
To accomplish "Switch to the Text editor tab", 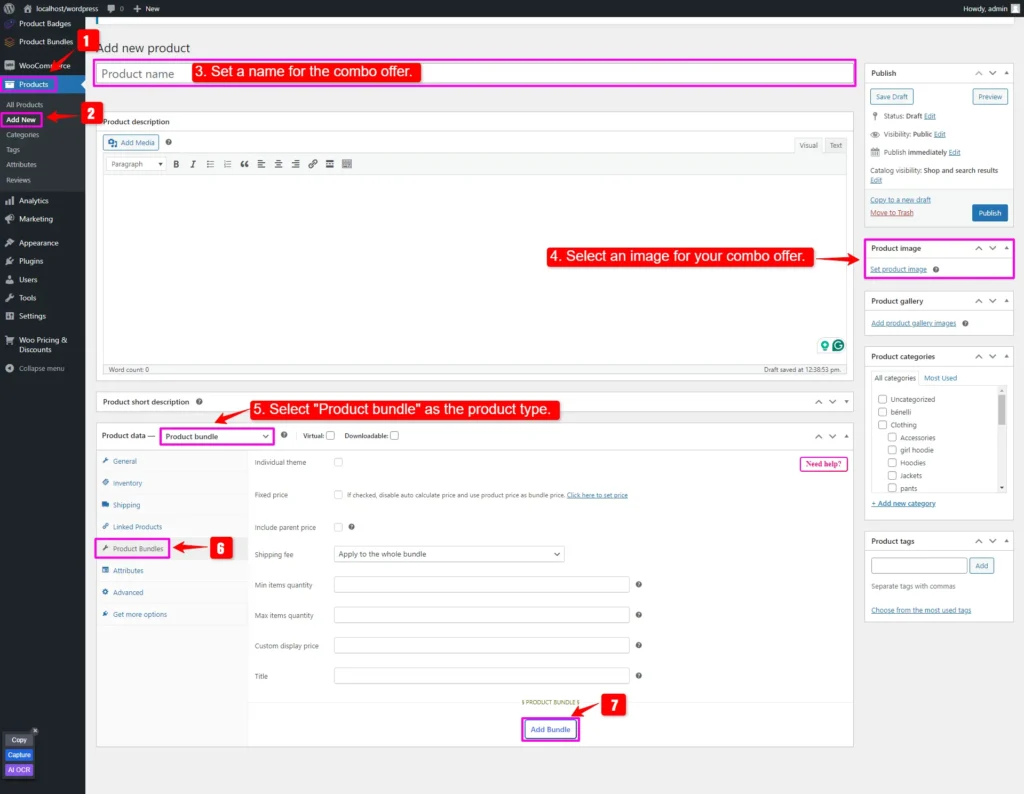I will (x=836, y=145).
